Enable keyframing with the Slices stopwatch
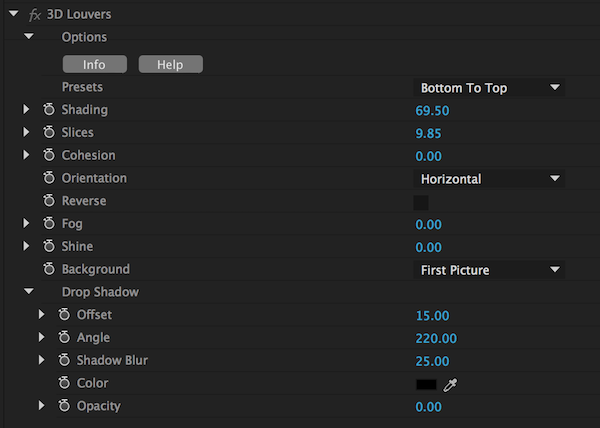This screenshot has width=600, height=428. tap(49, 133)
